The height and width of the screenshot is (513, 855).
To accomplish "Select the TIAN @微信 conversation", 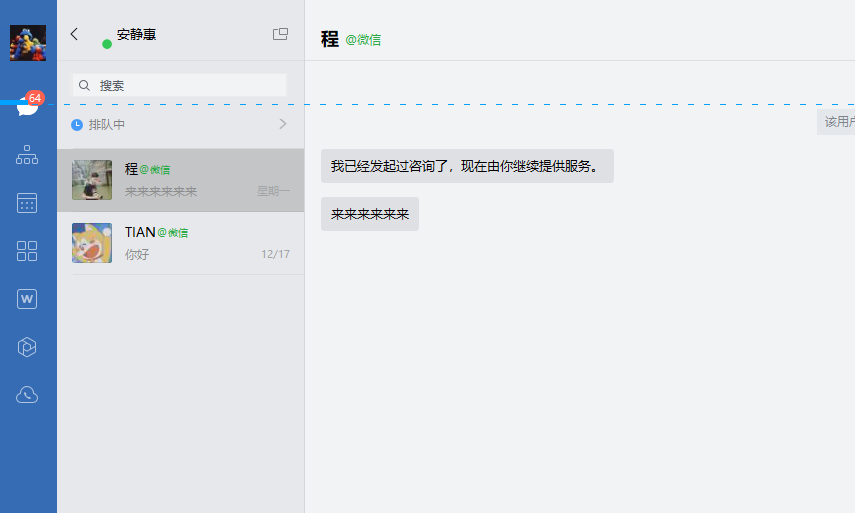I will [180, 243].
